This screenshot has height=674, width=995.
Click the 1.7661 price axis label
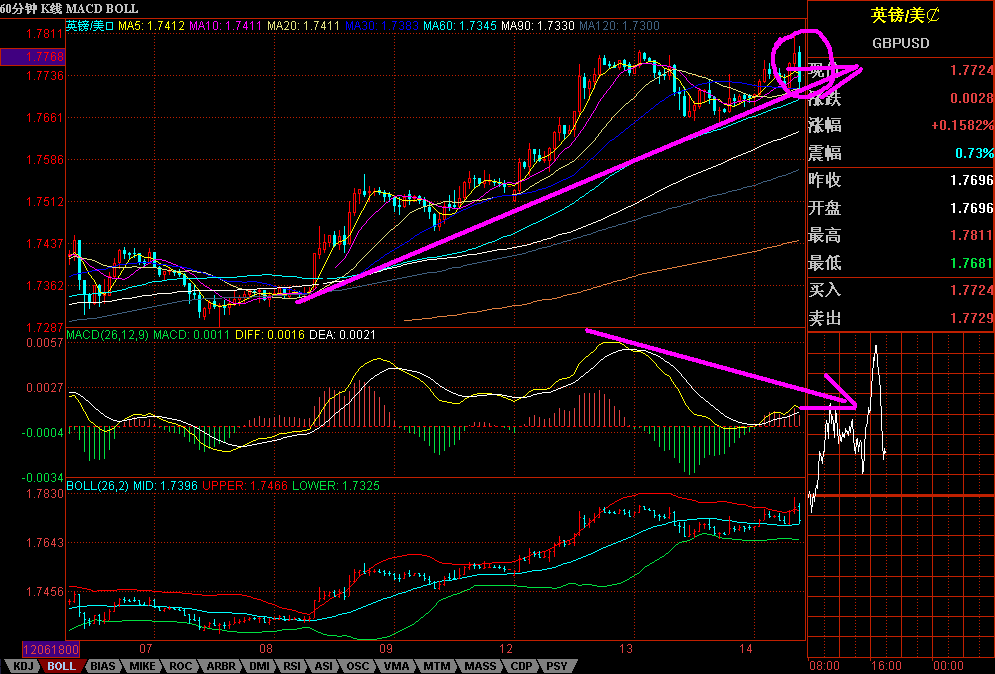pyautogui.click(x=44, y=117)
